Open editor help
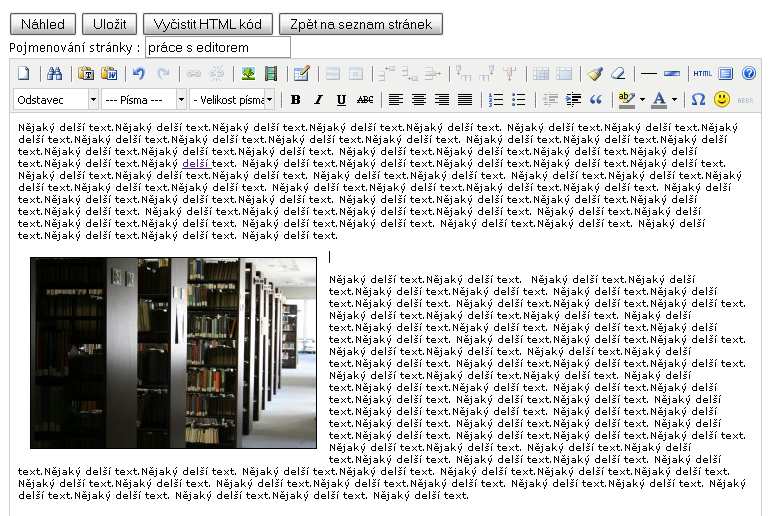The height and width of the screenshot is (516, 771). tap(749, 74)
